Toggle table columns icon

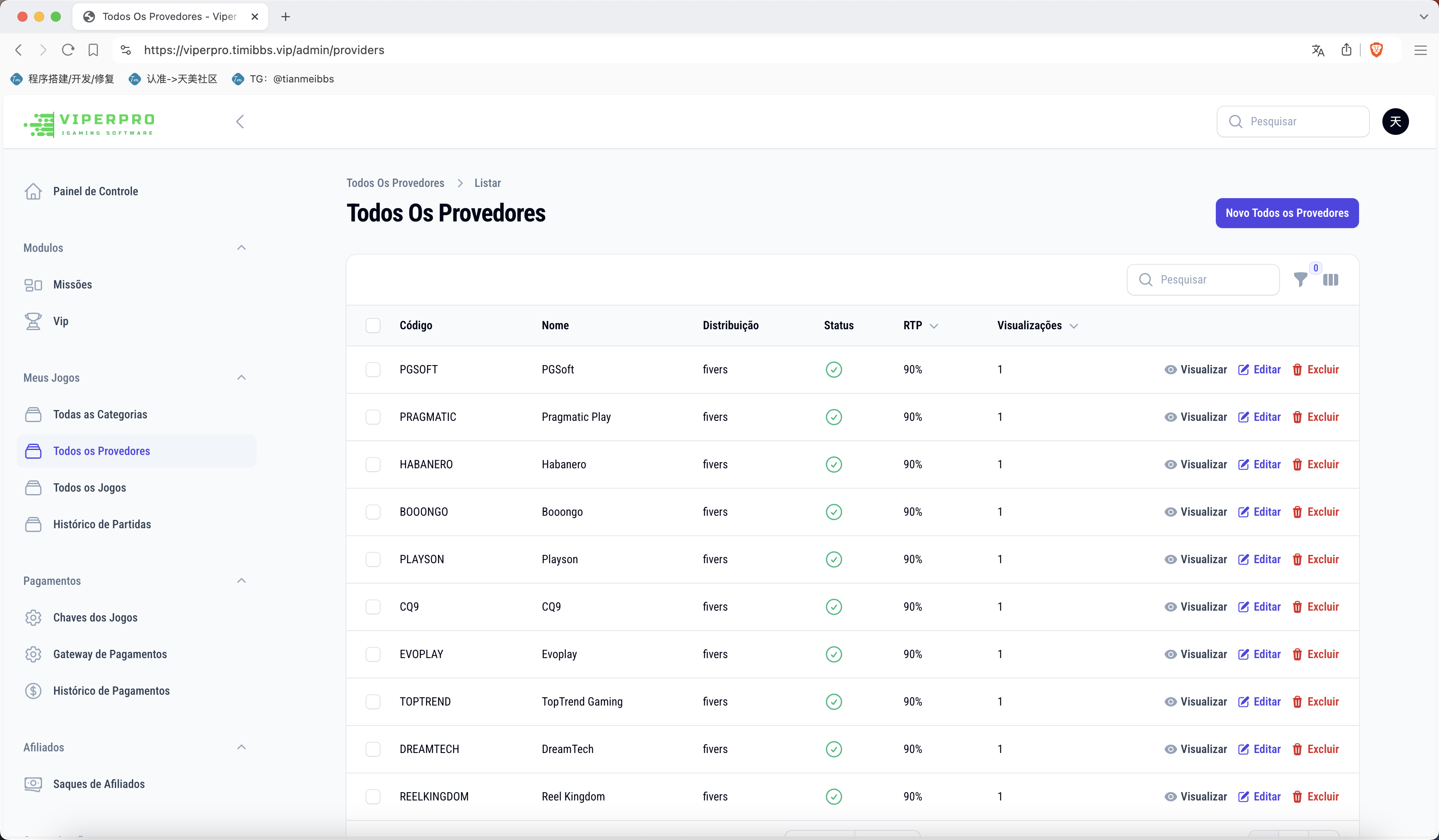(1330, 280)
